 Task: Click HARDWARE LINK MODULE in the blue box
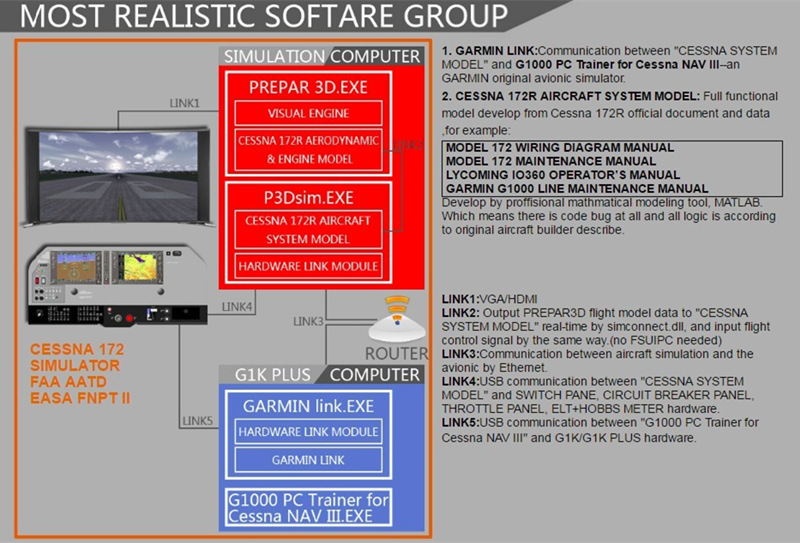(x=308, y=432)
